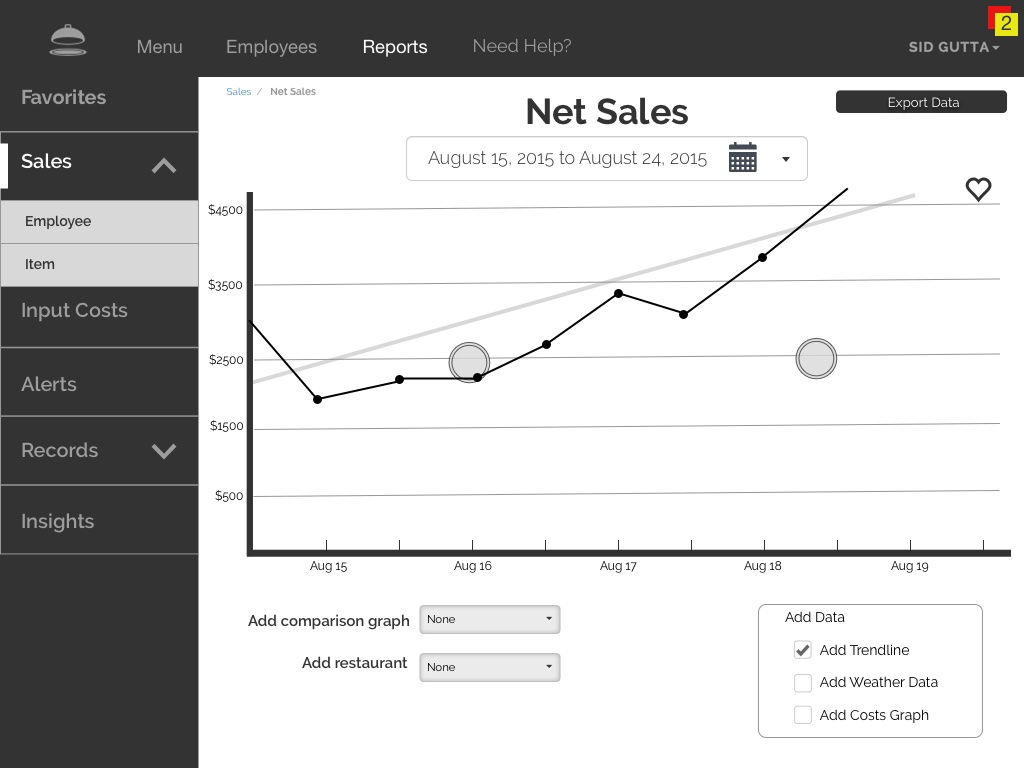This screenshot has width=1024, height=768.
Task: Select the Reports tab
Action: (394, 47)
